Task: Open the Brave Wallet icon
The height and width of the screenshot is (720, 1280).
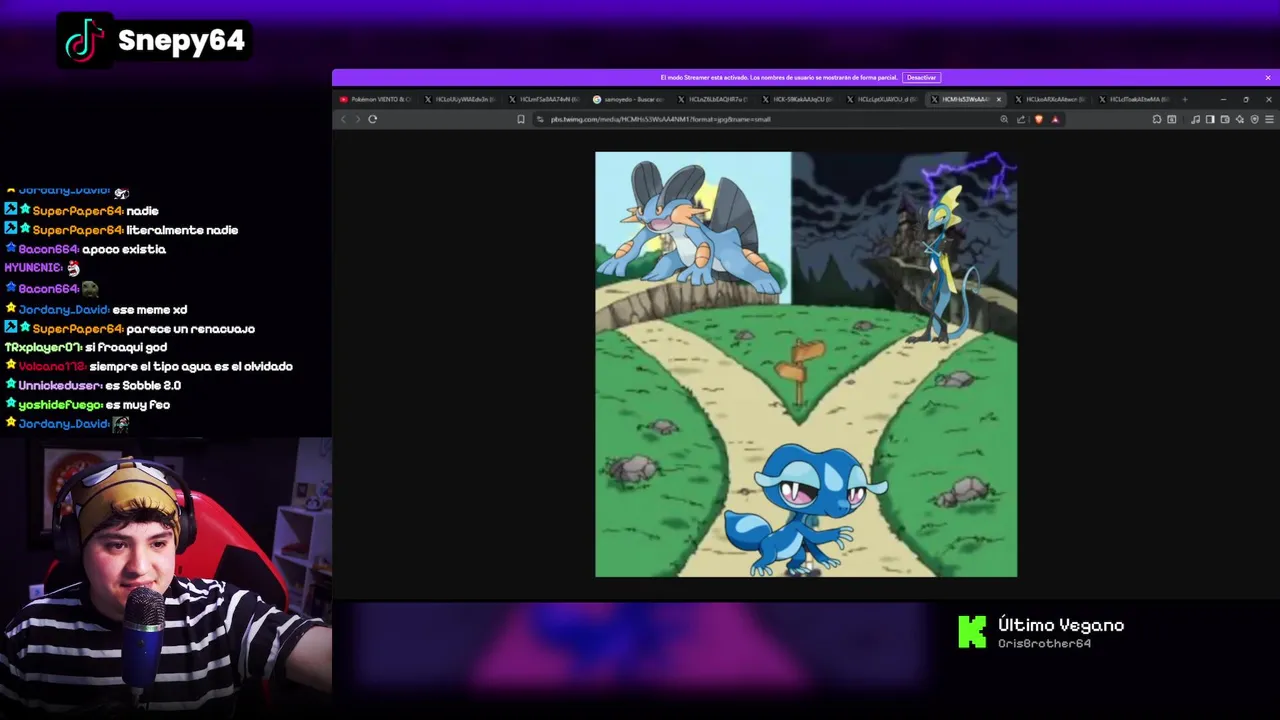Action: pos(1225,119)
